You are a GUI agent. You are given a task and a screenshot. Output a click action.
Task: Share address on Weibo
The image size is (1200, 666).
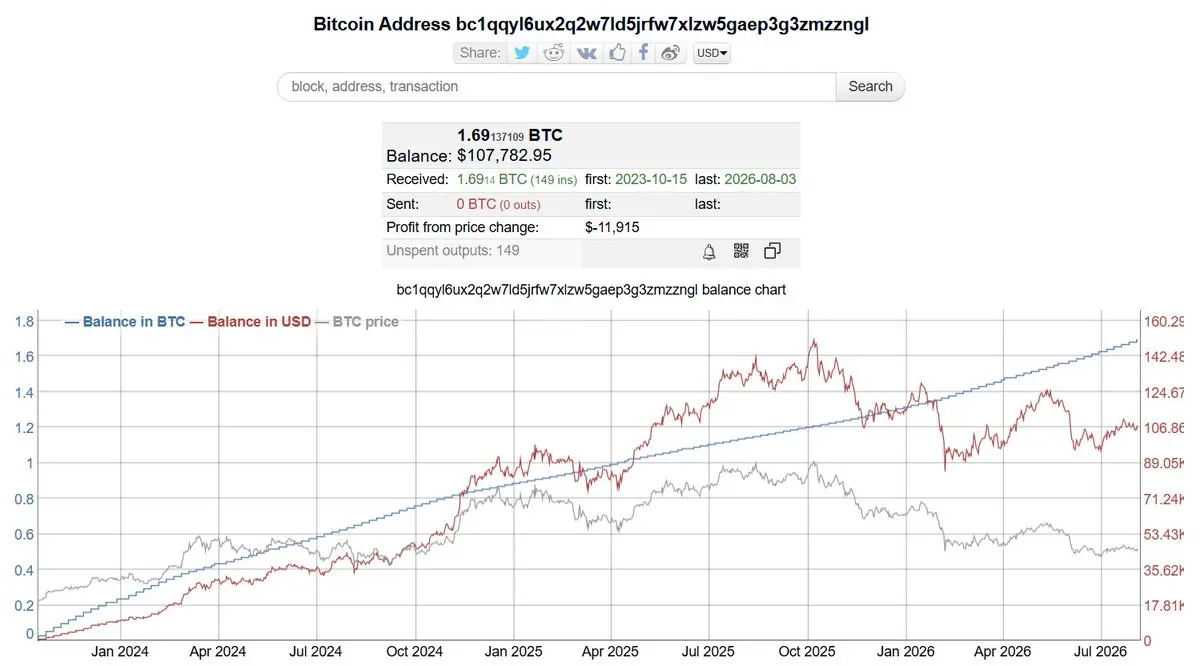click(x=671, y=53)
